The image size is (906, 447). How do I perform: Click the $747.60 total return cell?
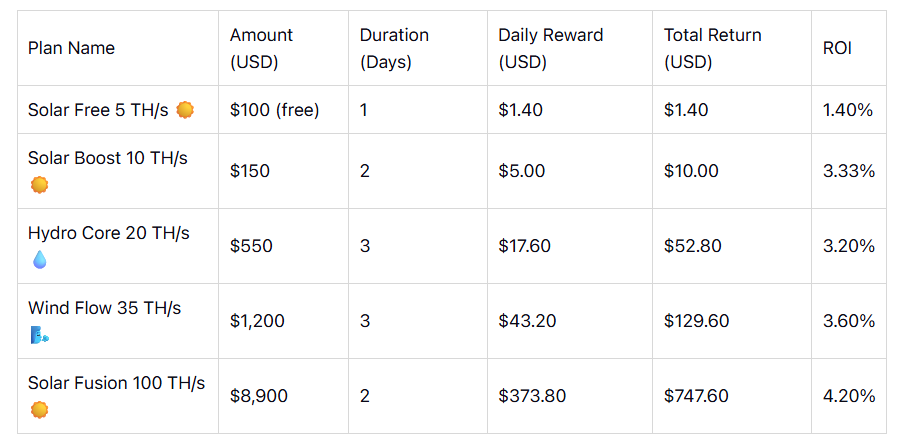(696, 396)
